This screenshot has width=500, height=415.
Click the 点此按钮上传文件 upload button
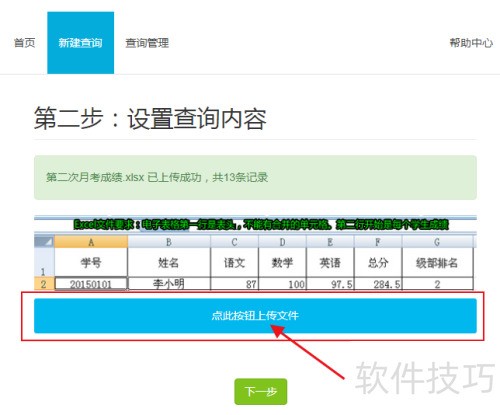pyautogui.click(x=255, y=316)
